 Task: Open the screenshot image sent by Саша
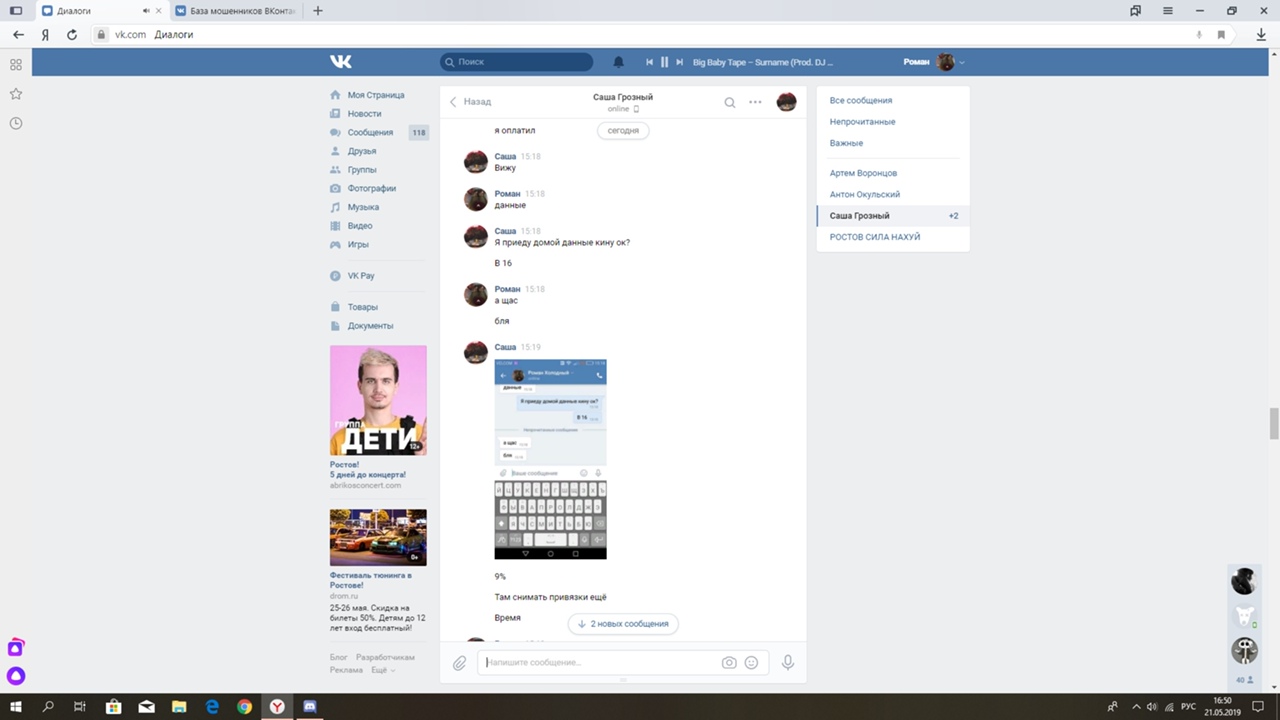[550, 459]
